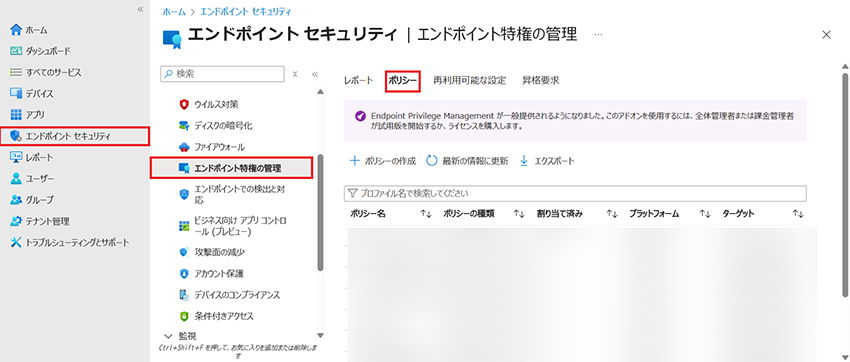Switch to the レポート tab
Screen dimensions: 850x362
pyautogui.click(x=359, y=81)
